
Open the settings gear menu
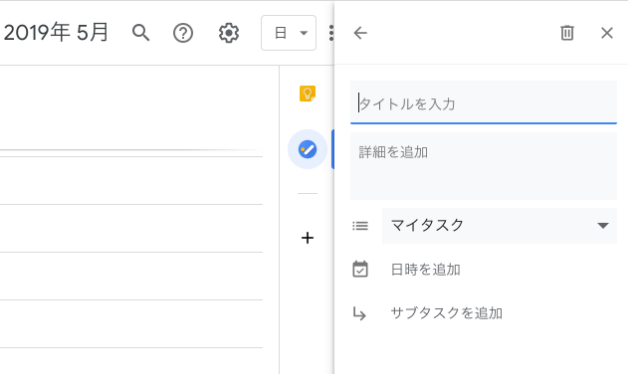tap(229, 33)
